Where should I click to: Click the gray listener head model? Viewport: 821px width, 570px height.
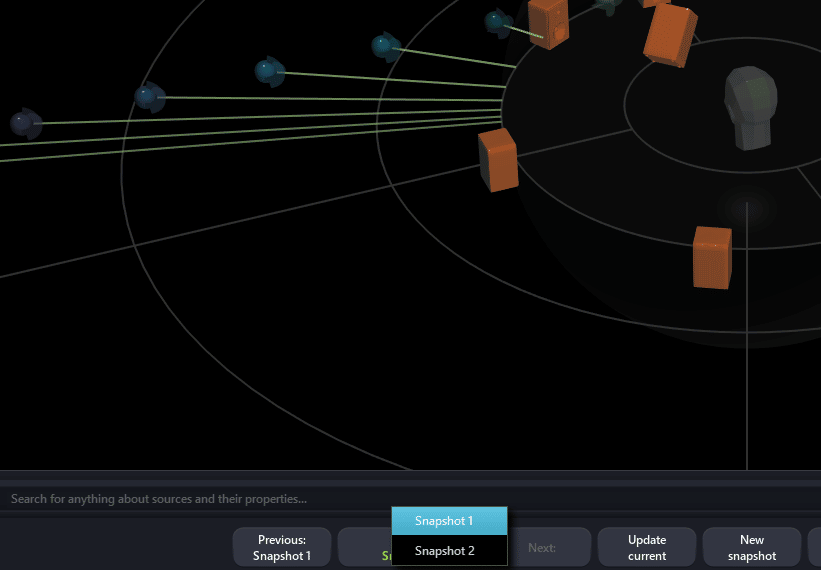(749, 108)
